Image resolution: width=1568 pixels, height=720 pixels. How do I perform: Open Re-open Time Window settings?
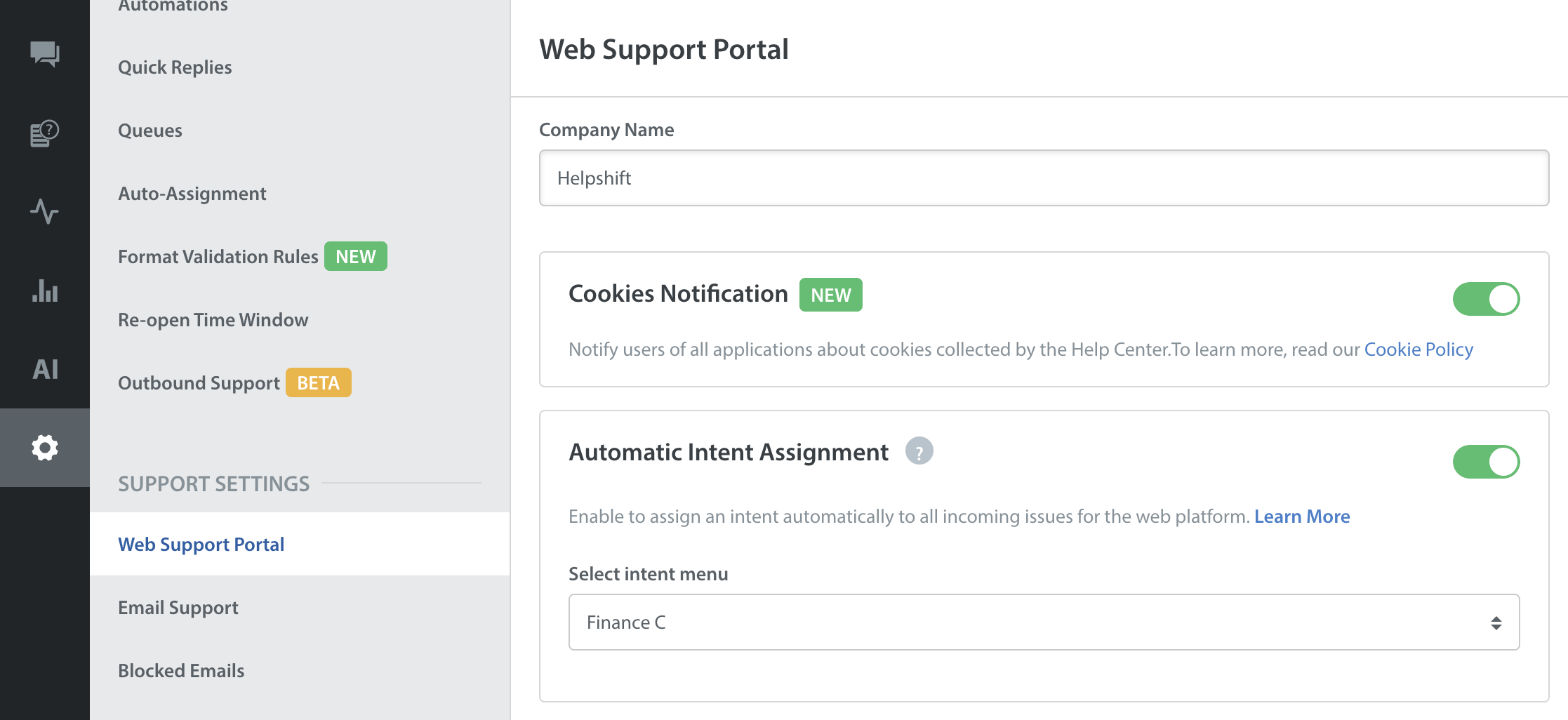click(x=213, y=320)
